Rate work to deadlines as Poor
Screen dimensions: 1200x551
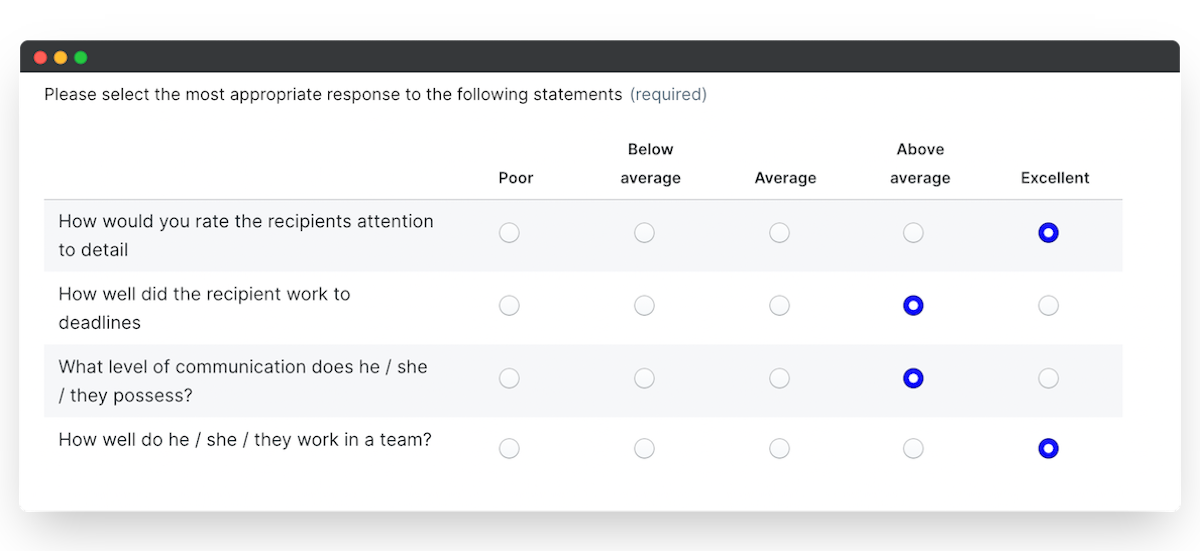(509, 306)
